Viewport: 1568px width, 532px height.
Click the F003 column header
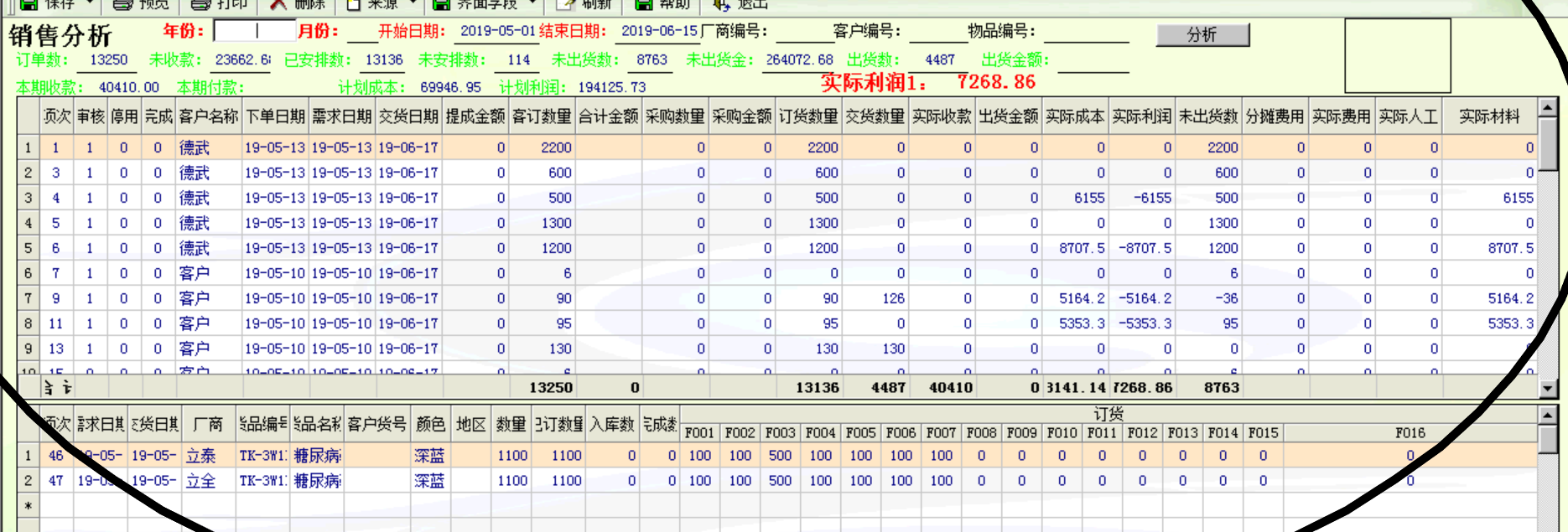tap(780, 433)
